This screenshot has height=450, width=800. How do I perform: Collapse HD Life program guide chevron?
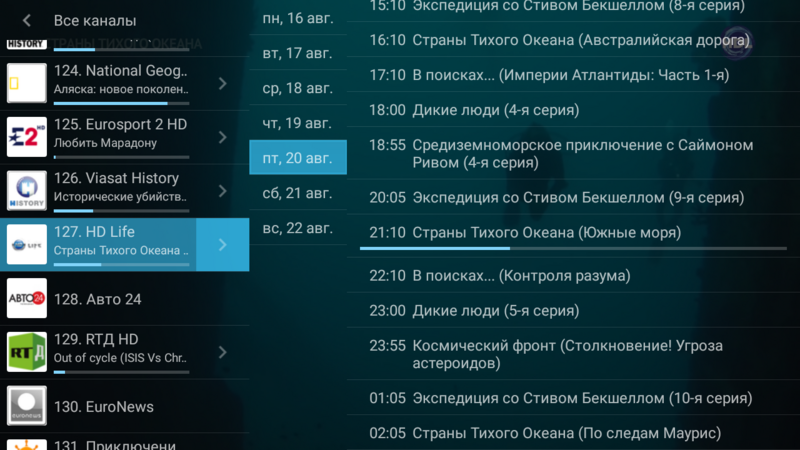point(222,244)
